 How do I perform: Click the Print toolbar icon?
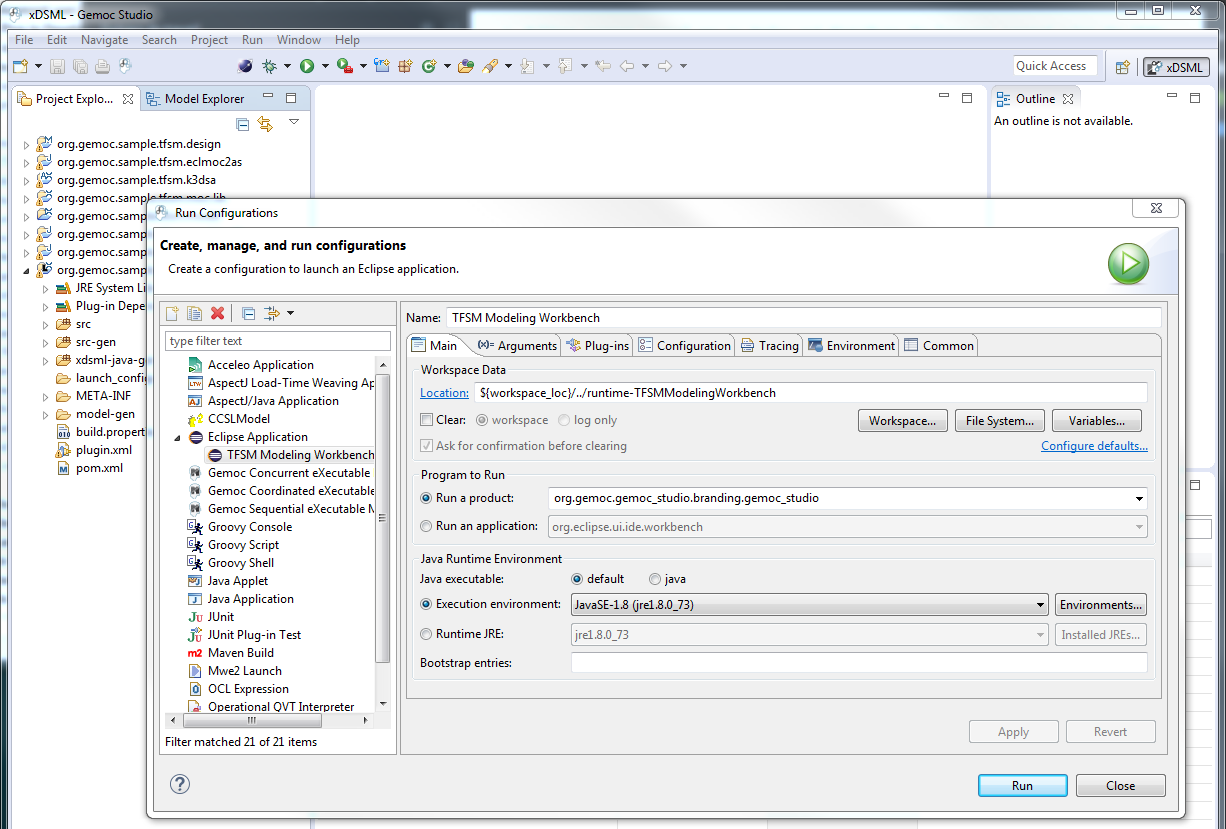pyautogui.click(x=102, y=64)
